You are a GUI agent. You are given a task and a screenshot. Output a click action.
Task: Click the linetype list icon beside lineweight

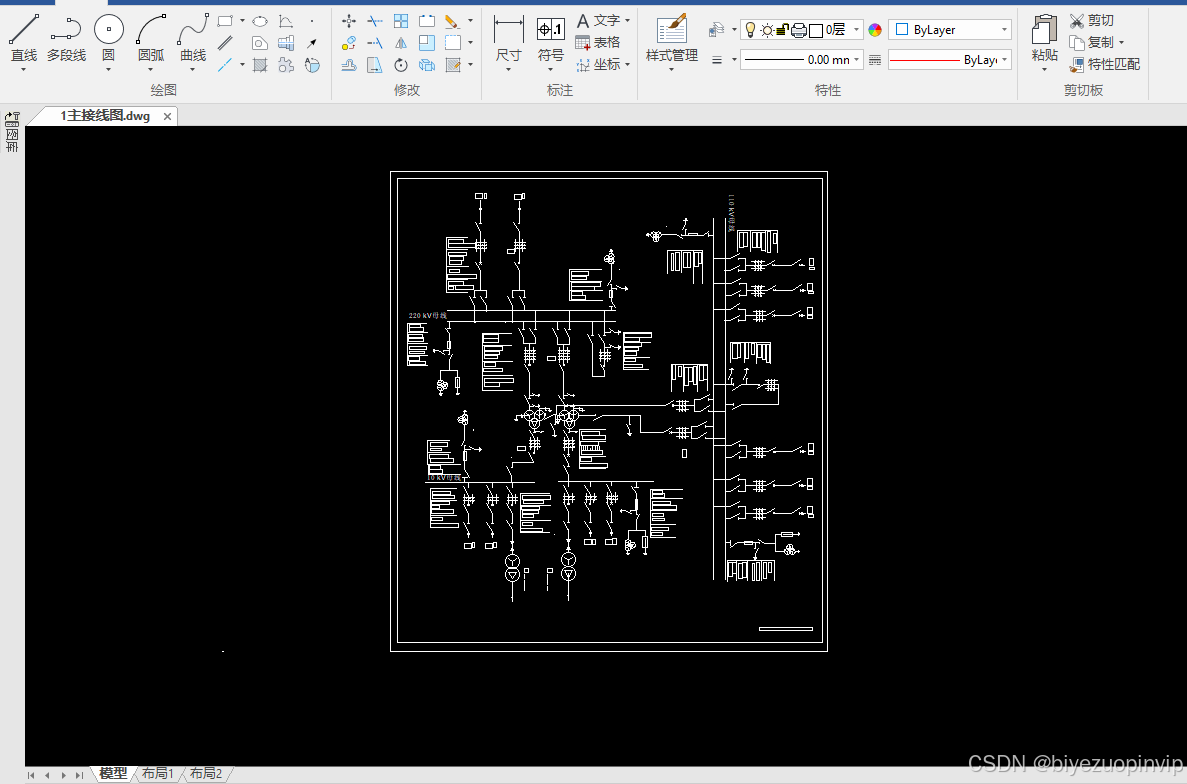click(875, 60)
